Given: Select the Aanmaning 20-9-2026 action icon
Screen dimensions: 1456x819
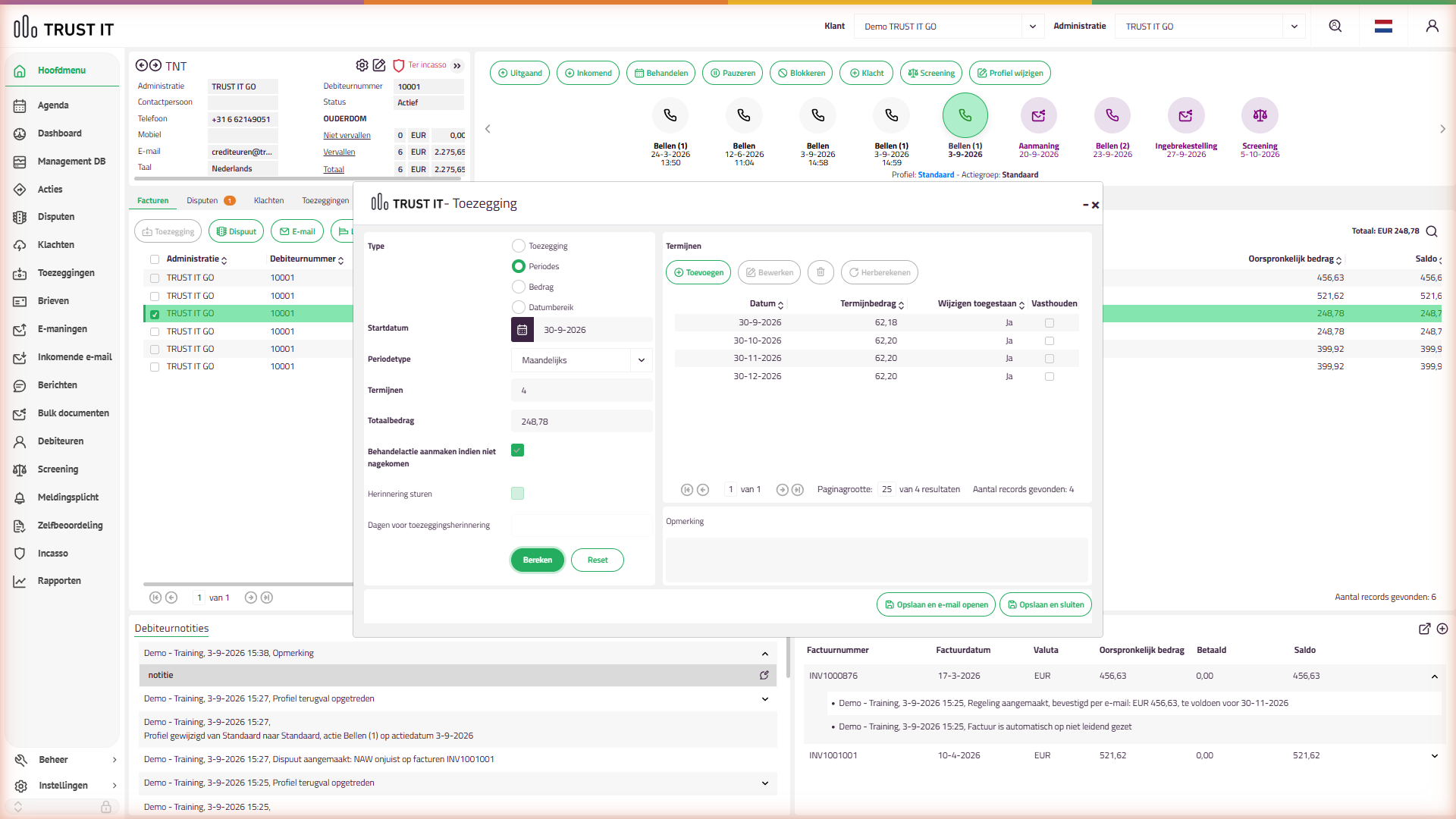Looking at the screenshot, I should coord(1039,115).
